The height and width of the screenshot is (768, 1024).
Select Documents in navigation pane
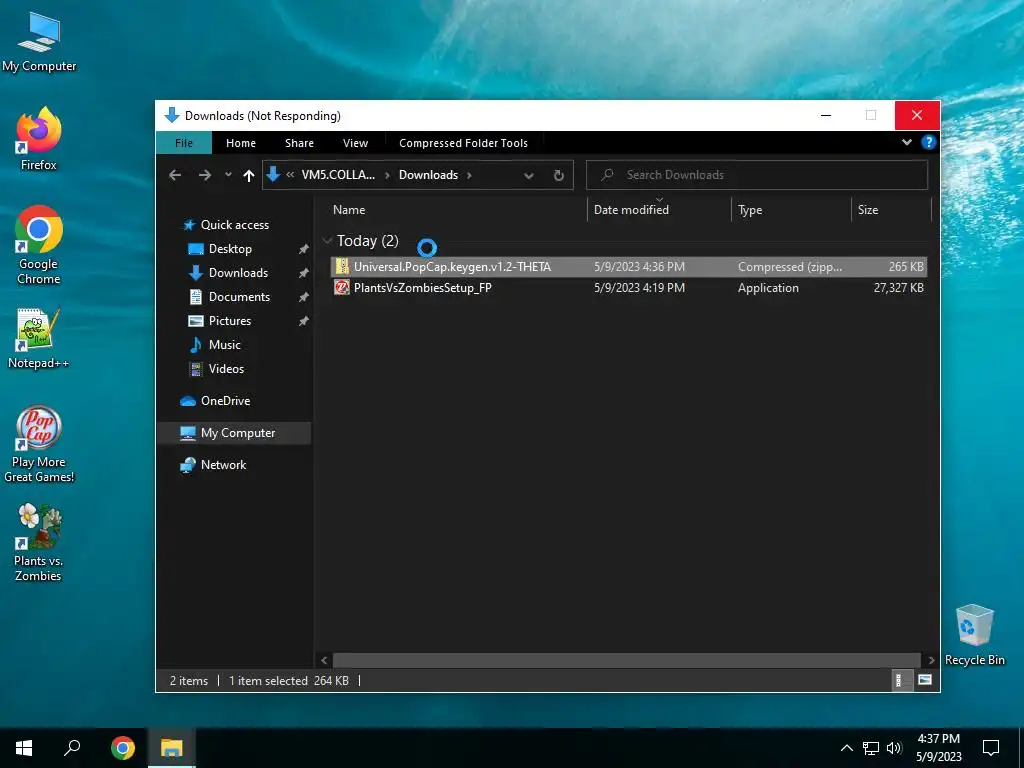(239, 297)
